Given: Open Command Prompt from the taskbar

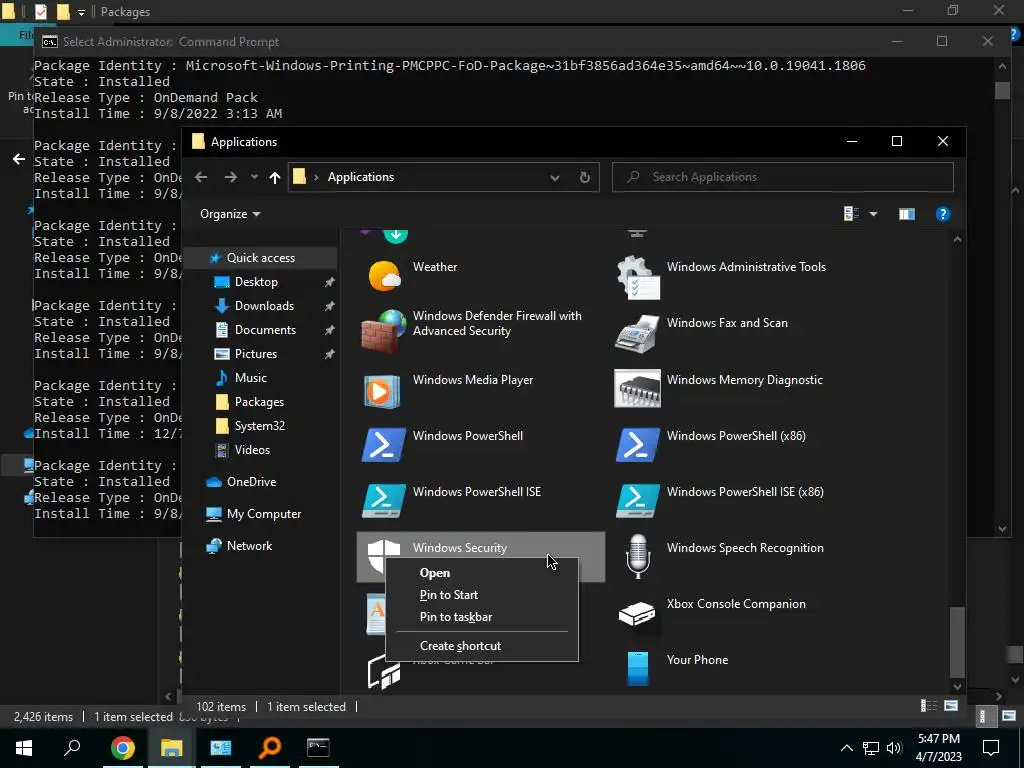Looking at the screenshot, I should point(318,748).
